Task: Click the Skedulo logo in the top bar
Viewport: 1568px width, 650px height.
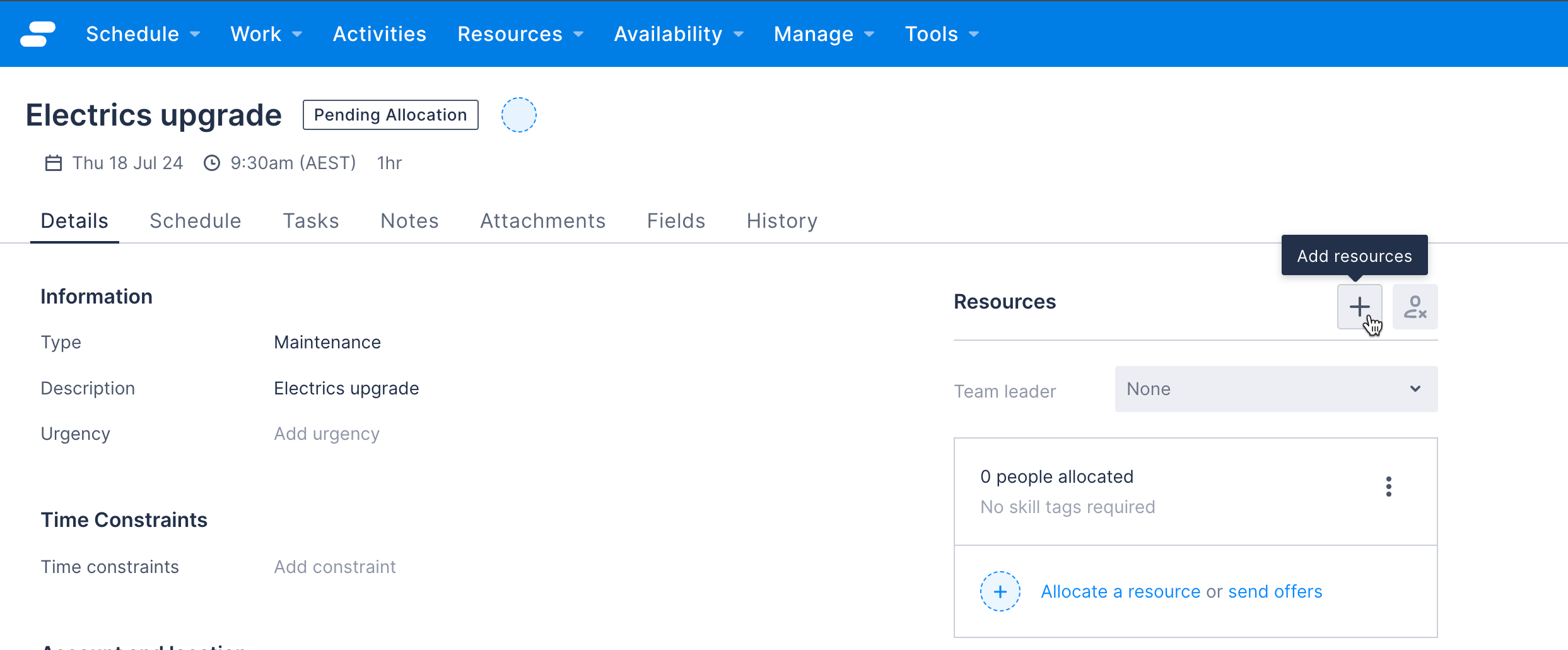Action: (x=37, y=33)
